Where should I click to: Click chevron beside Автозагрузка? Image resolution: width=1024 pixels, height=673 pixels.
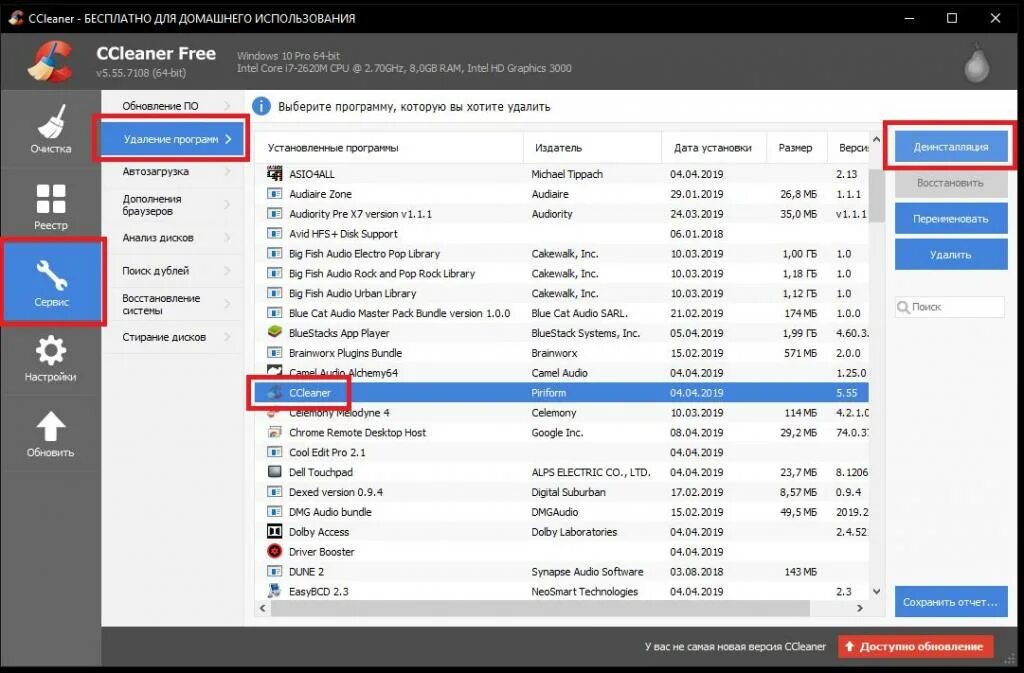227,172
